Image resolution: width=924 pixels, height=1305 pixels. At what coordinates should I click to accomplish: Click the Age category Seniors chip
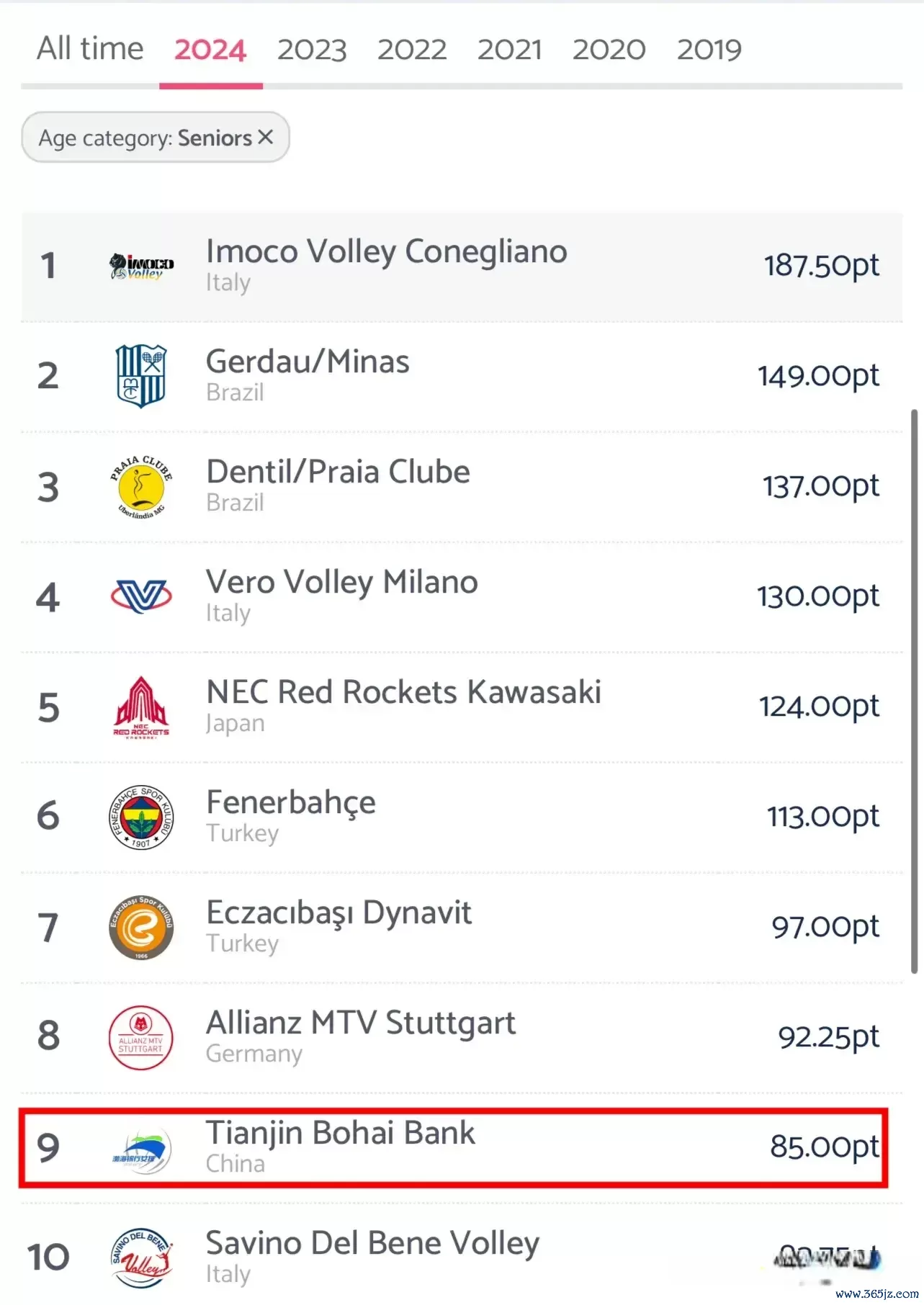(156, 137)
